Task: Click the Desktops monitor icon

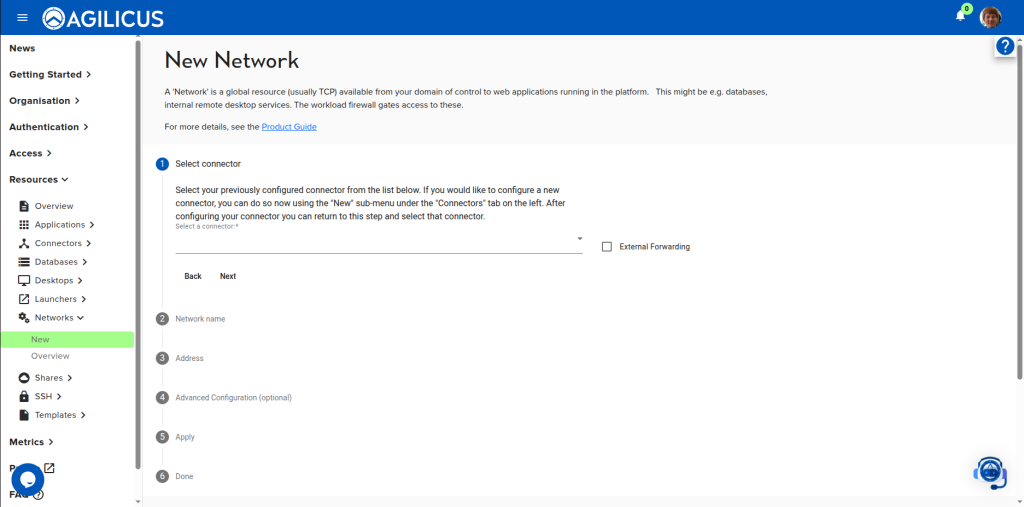Action: [24, 280]
